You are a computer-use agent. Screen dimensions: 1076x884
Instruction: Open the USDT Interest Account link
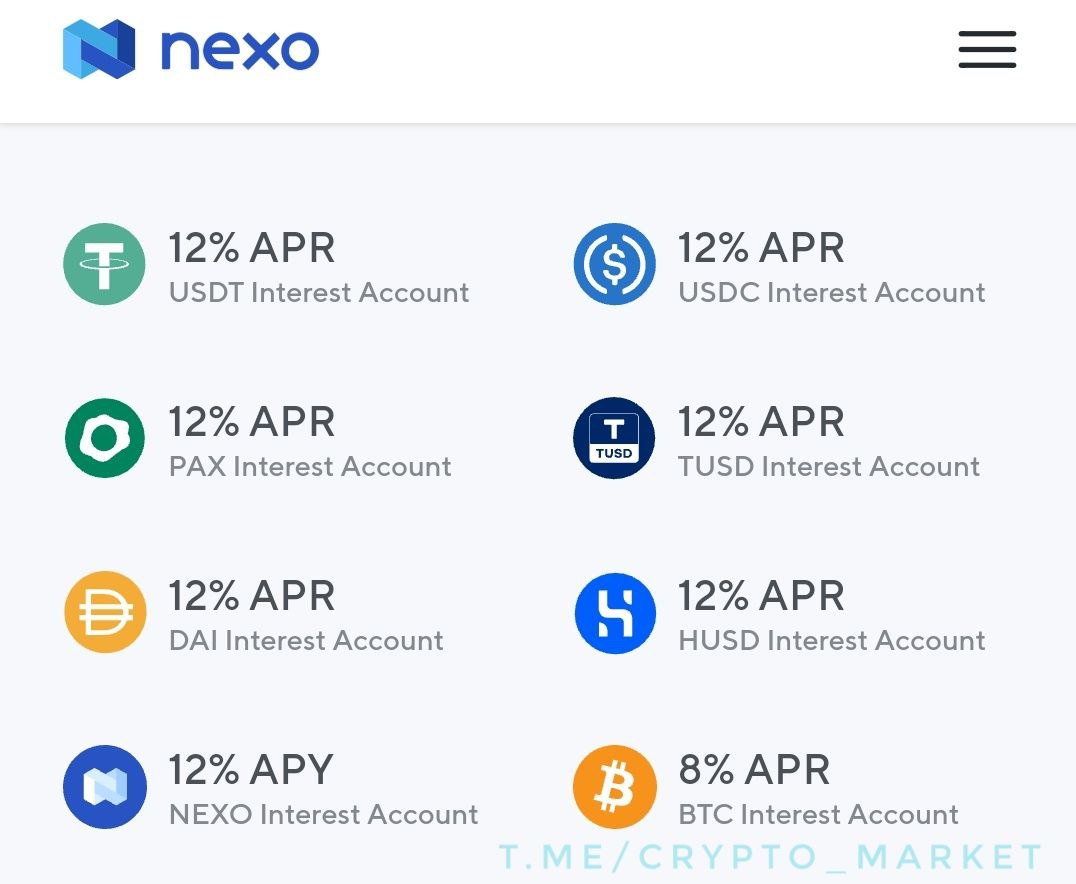coord(319,292)
